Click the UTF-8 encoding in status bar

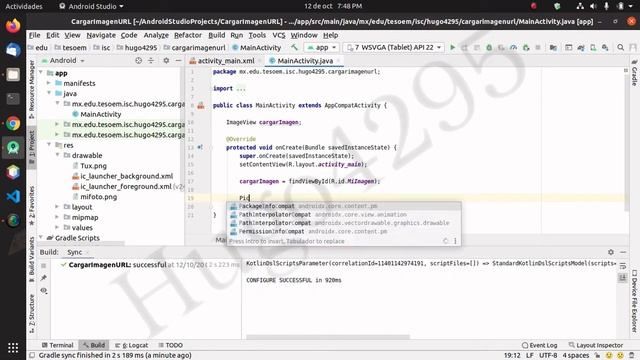pyautogui.click(x=548, y=356)
